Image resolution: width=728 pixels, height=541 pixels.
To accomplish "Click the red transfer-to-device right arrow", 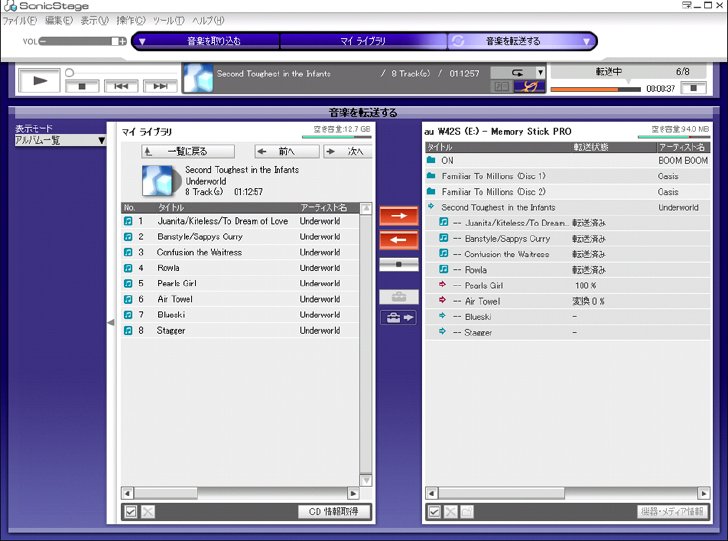I will point(398,216).
